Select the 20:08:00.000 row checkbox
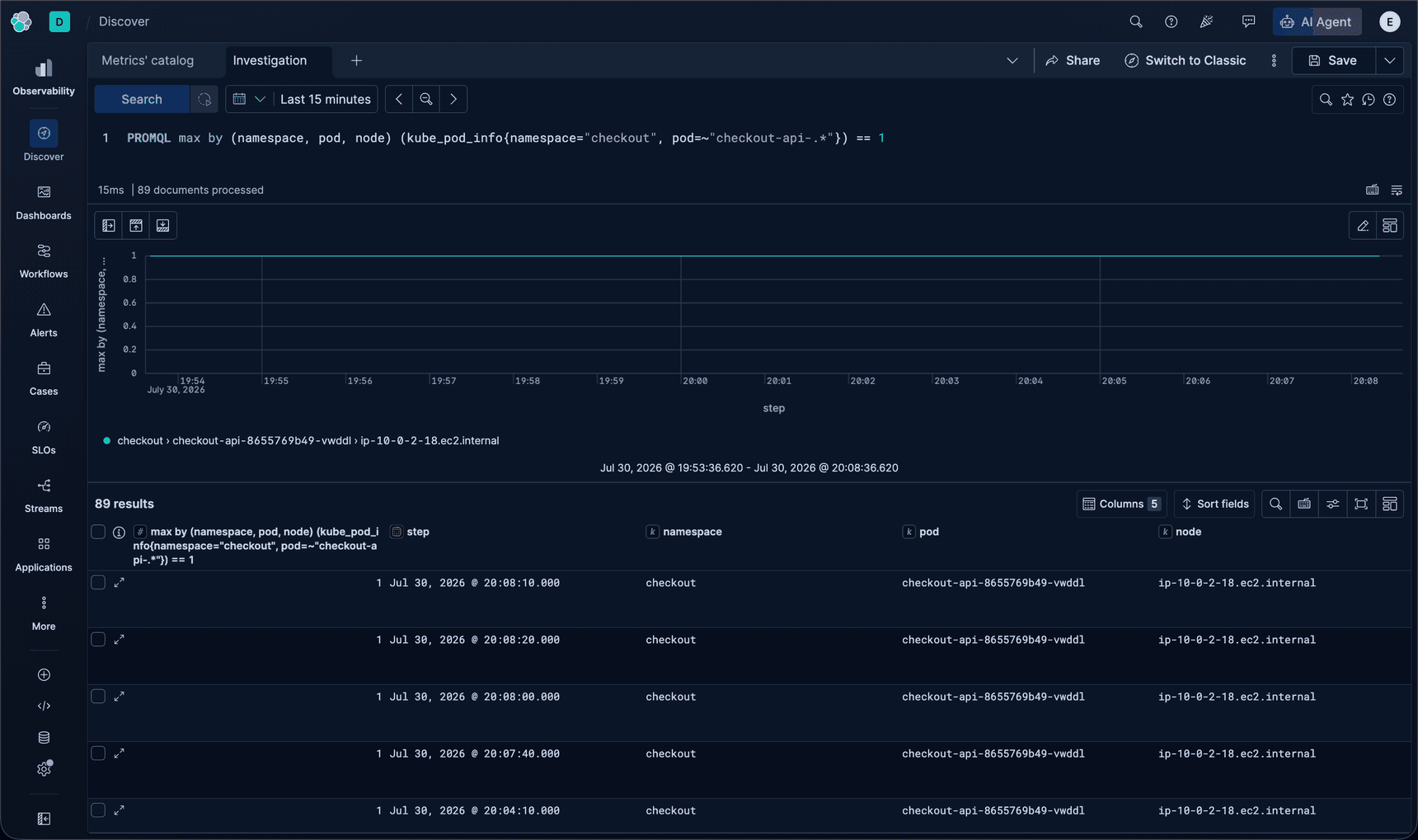The width and height of the screenshot is (1418, 840). [98, 696]
